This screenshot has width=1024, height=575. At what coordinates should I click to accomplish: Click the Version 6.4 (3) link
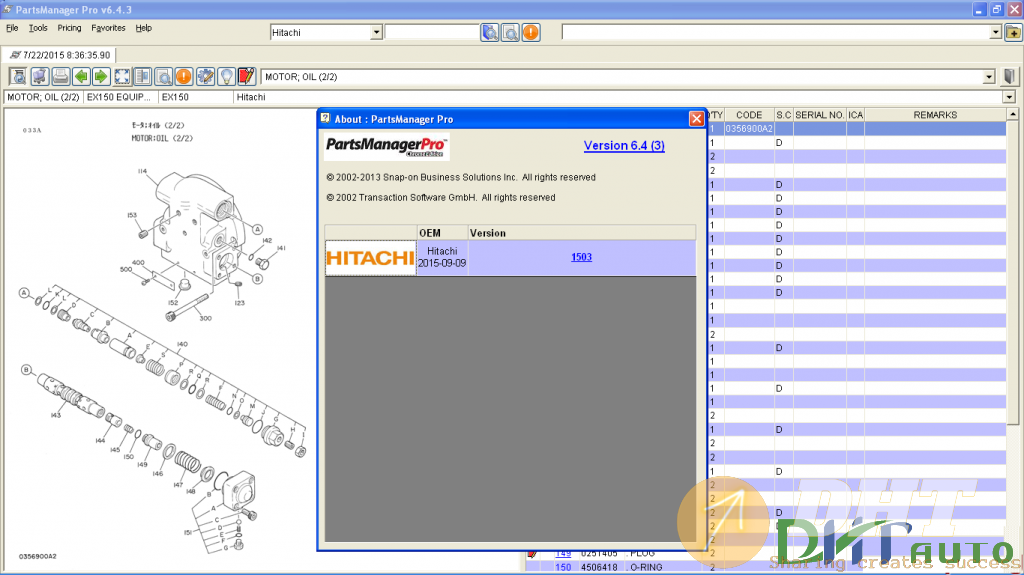point(624,146)
